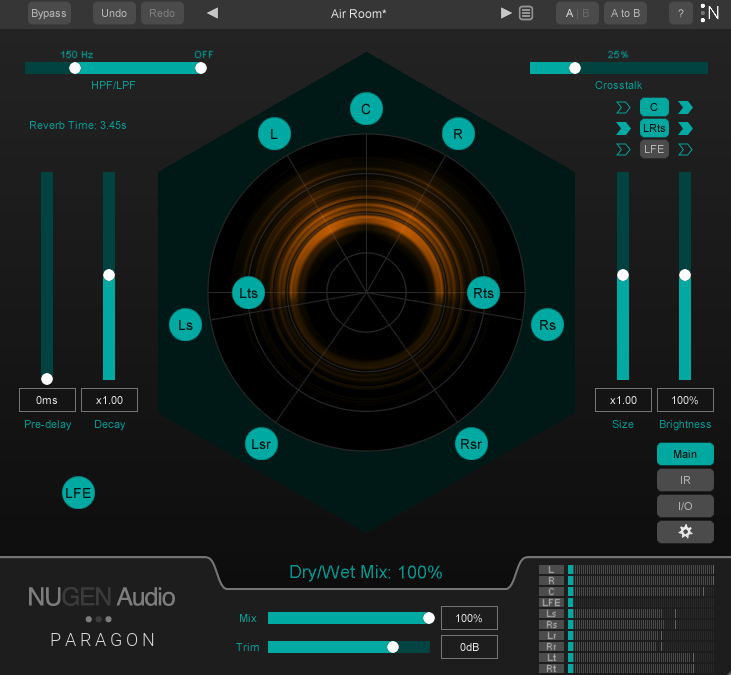Toggle left crosstalk arrow for LRts row
This screenshot has height=675, width=731.
click(x=623, y=128)
